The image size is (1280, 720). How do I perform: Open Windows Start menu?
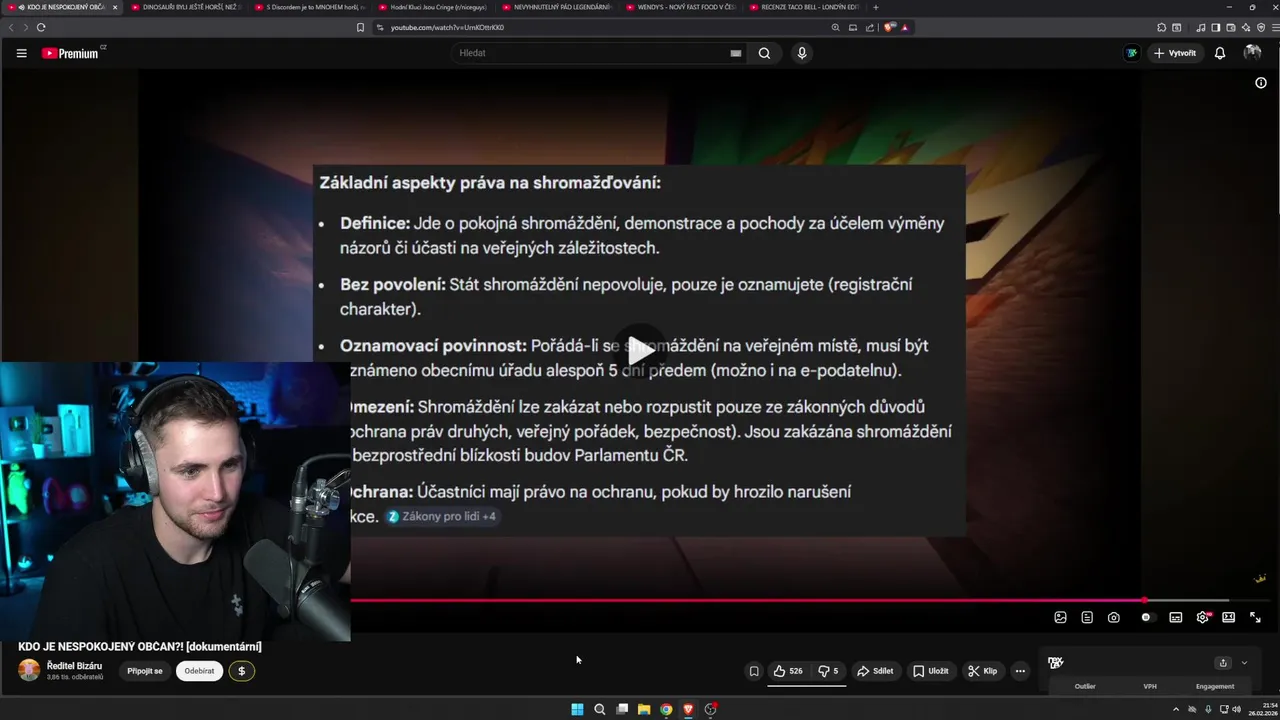577,709
